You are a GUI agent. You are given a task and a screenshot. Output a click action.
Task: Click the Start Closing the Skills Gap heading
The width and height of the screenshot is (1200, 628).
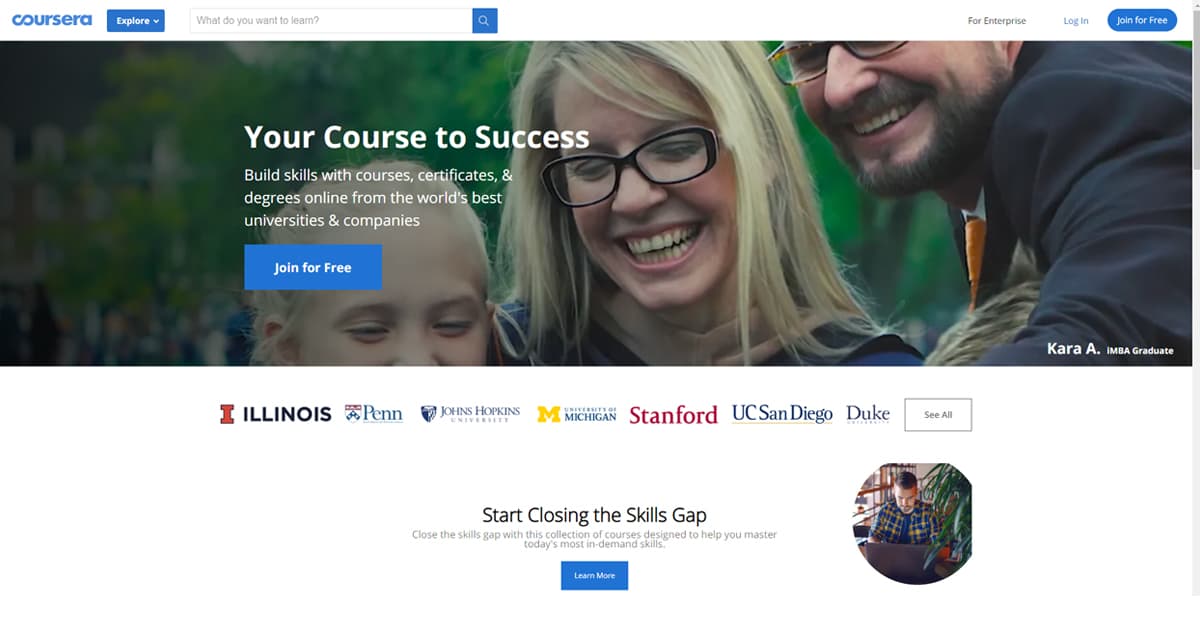(594, 515)
